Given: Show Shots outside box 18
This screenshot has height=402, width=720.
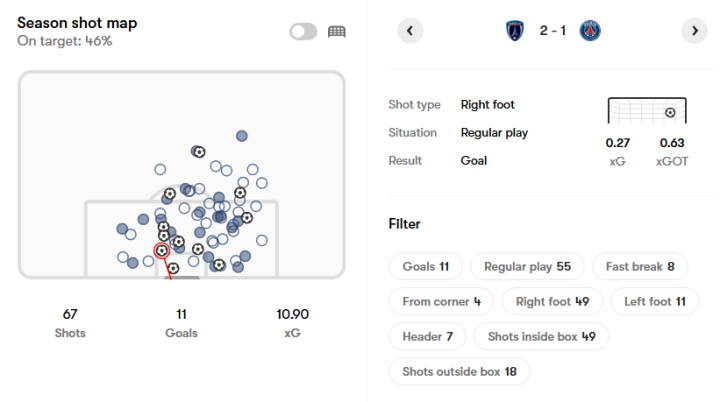Looking at the screenshot, I should click(459, 371).
